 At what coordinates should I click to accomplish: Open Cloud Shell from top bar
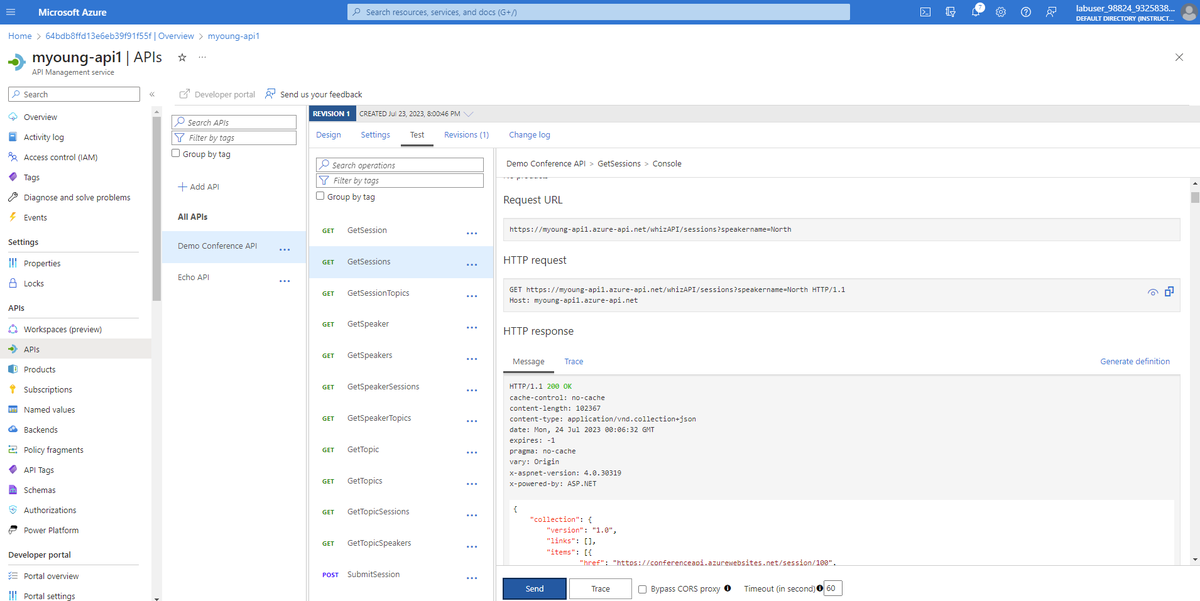click(x=925, y=12)
